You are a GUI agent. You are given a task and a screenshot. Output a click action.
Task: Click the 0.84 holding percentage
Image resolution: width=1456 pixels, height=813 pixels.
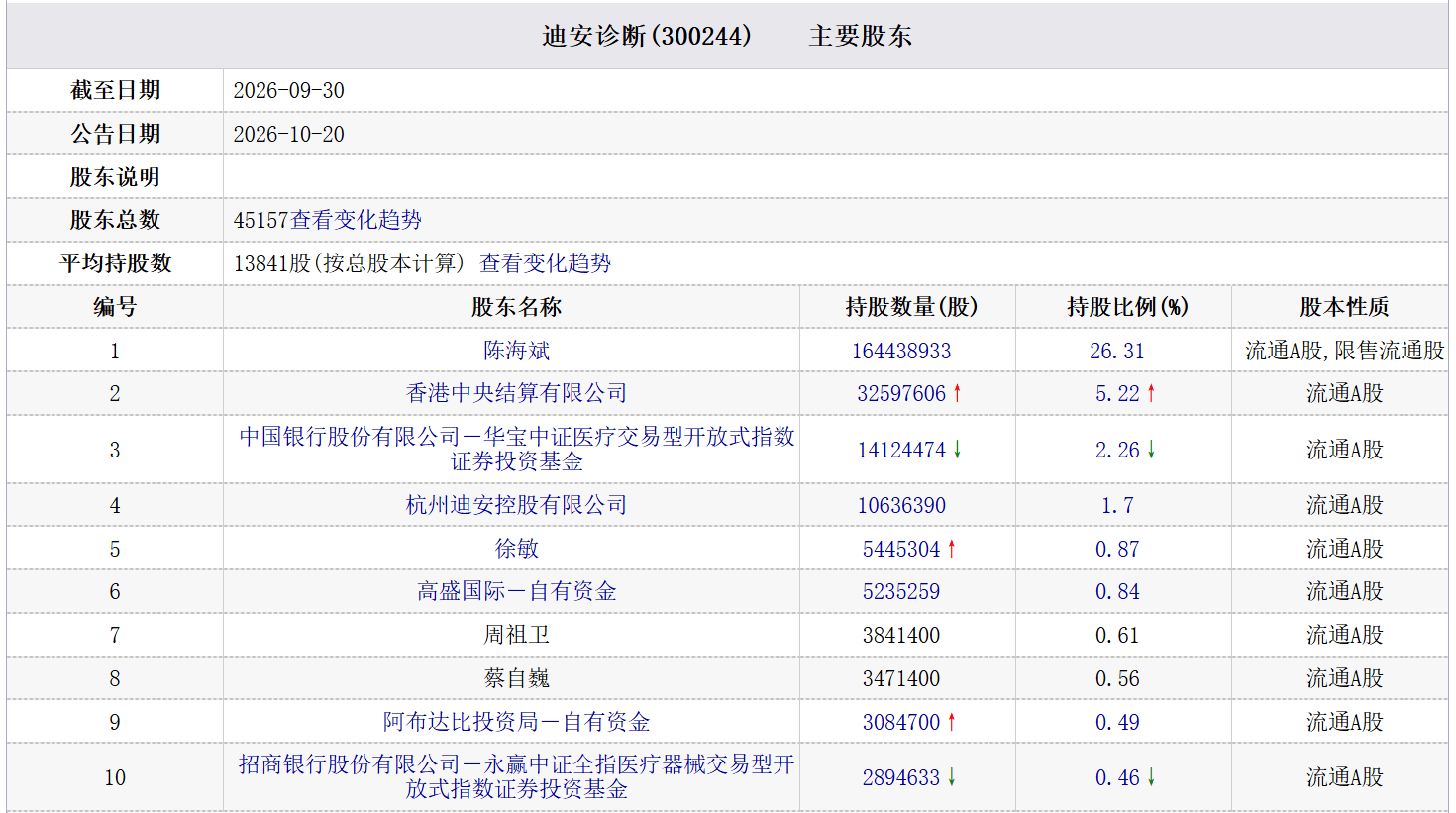(1117, 591)
